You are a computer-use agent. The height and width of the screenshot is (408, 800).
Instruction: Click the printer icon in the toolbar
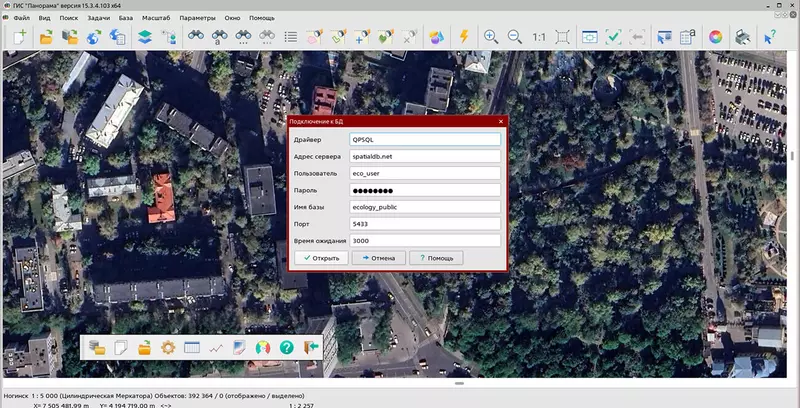742,37
